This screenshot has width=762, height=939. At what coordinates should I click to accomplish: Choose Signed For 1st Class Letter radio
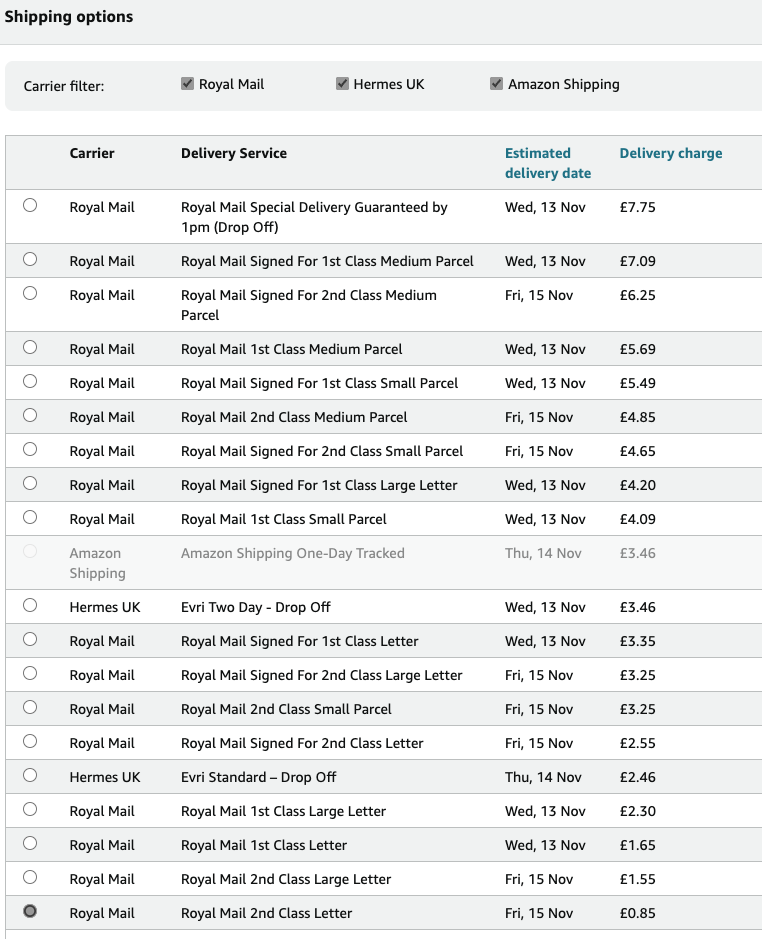pyautogui.click(x=30, y=640)
